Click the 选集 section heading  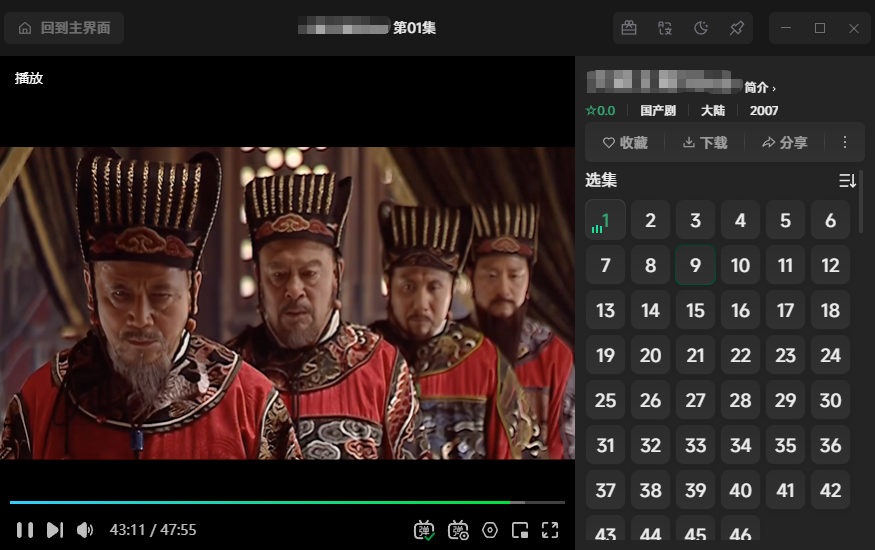(601, 180)
